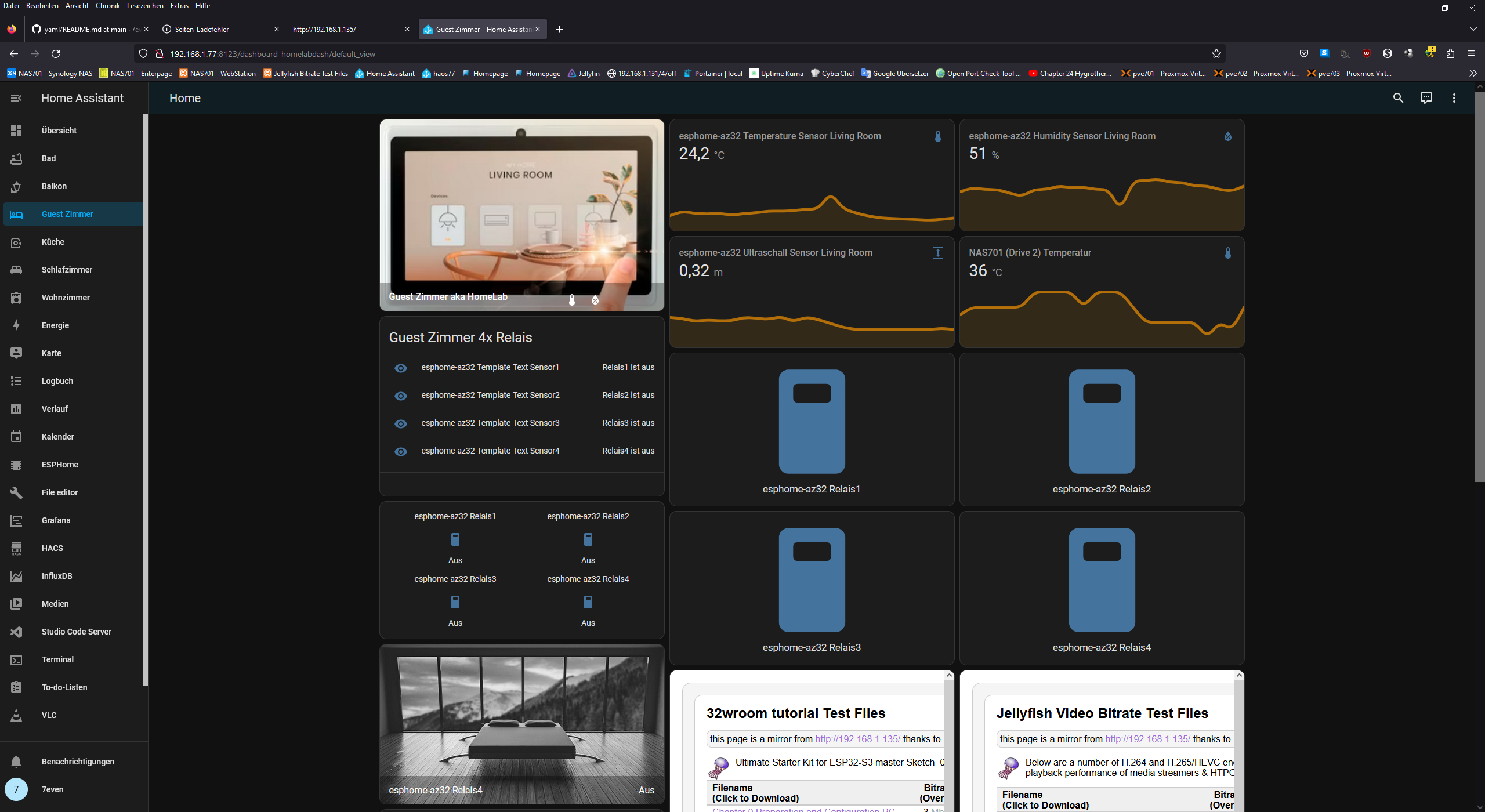The height and width of the screenshot is (812, 1485).
Task: Toggle the large esphome-az32 Relais1 button
Action: coord(812,422)
